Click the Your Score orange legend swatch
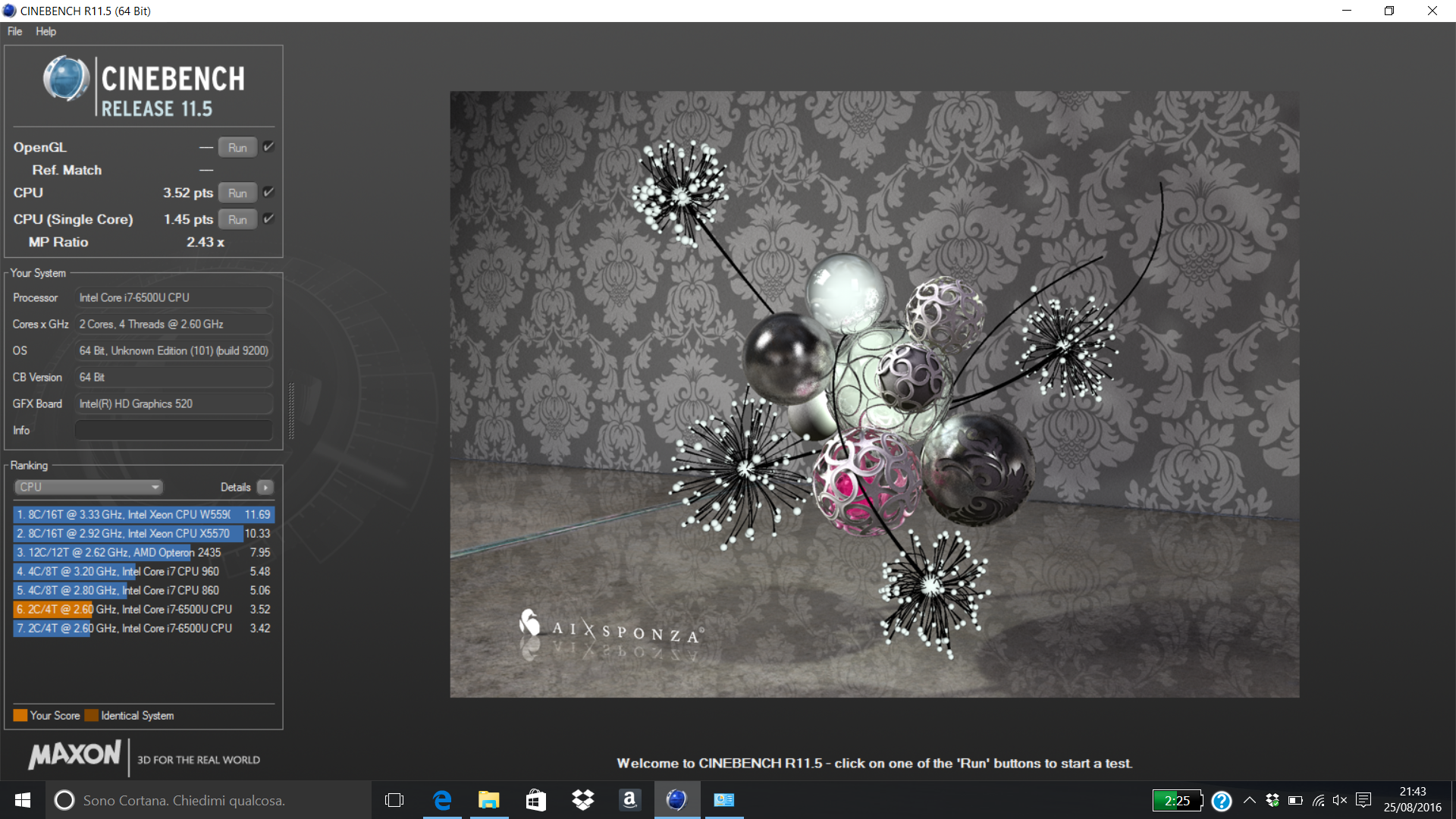 pyautogui.click(x=20, y=715)
